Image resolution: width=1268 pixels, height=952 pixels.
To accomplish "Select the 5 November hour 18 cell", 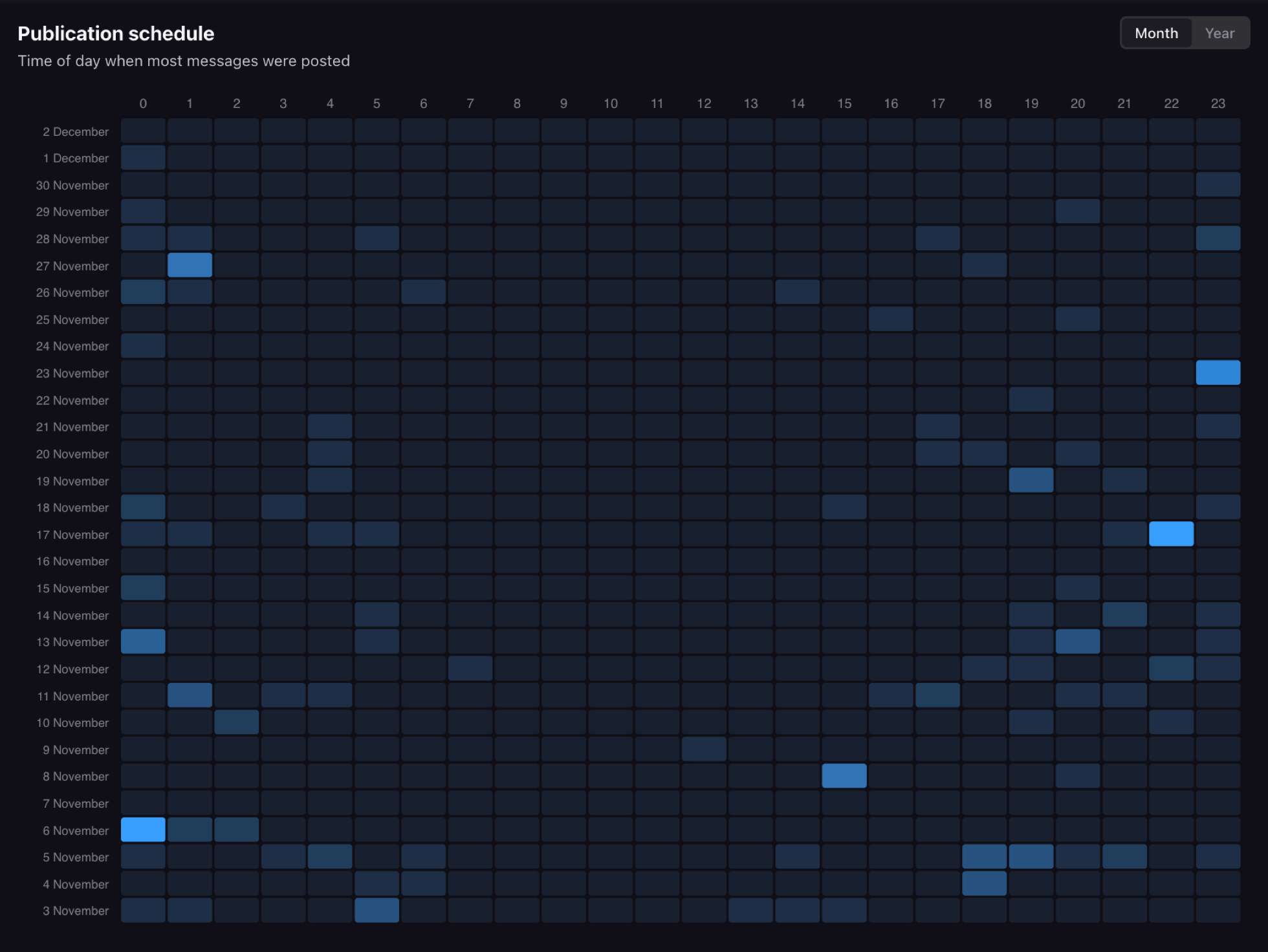I will [984, 857].
